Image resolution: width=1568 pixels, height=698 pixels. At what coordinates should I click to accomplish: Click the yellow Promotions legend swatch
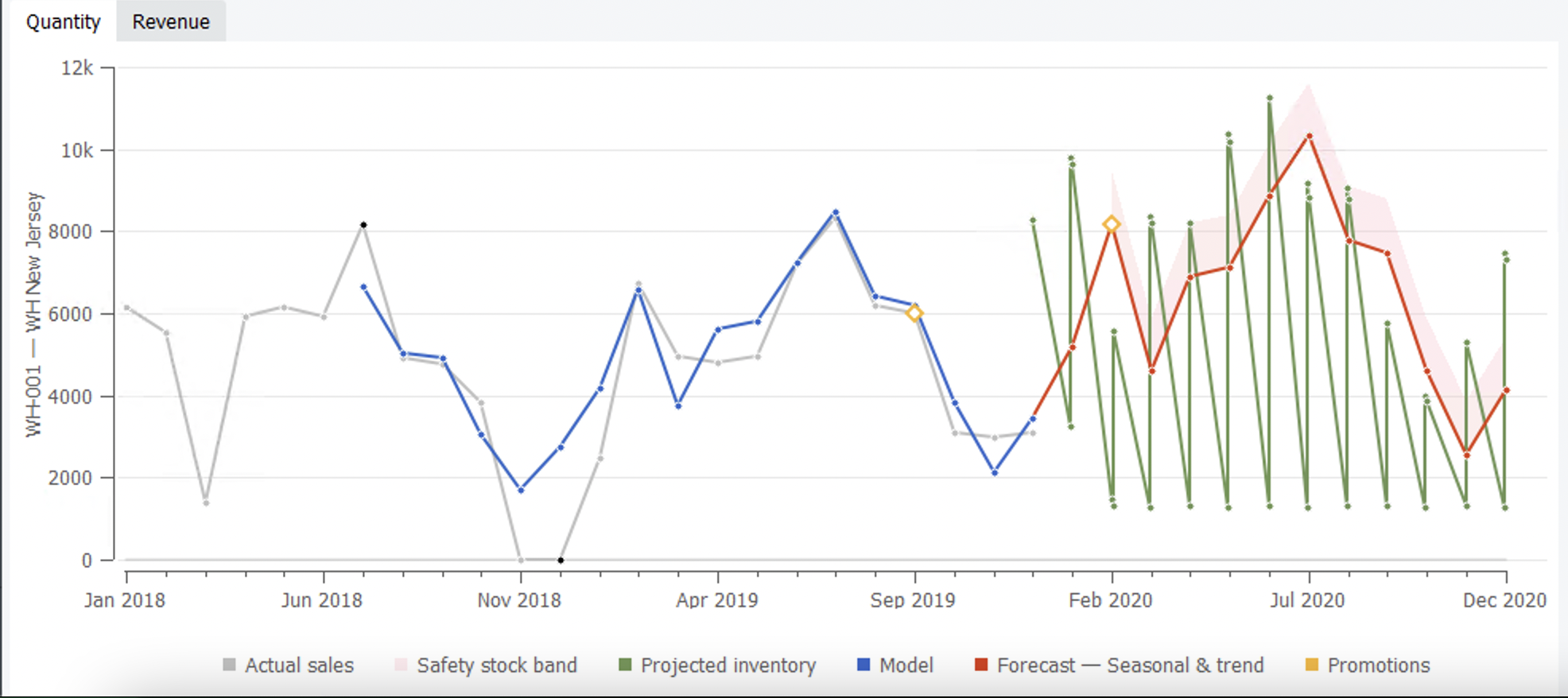(1312, 665)
